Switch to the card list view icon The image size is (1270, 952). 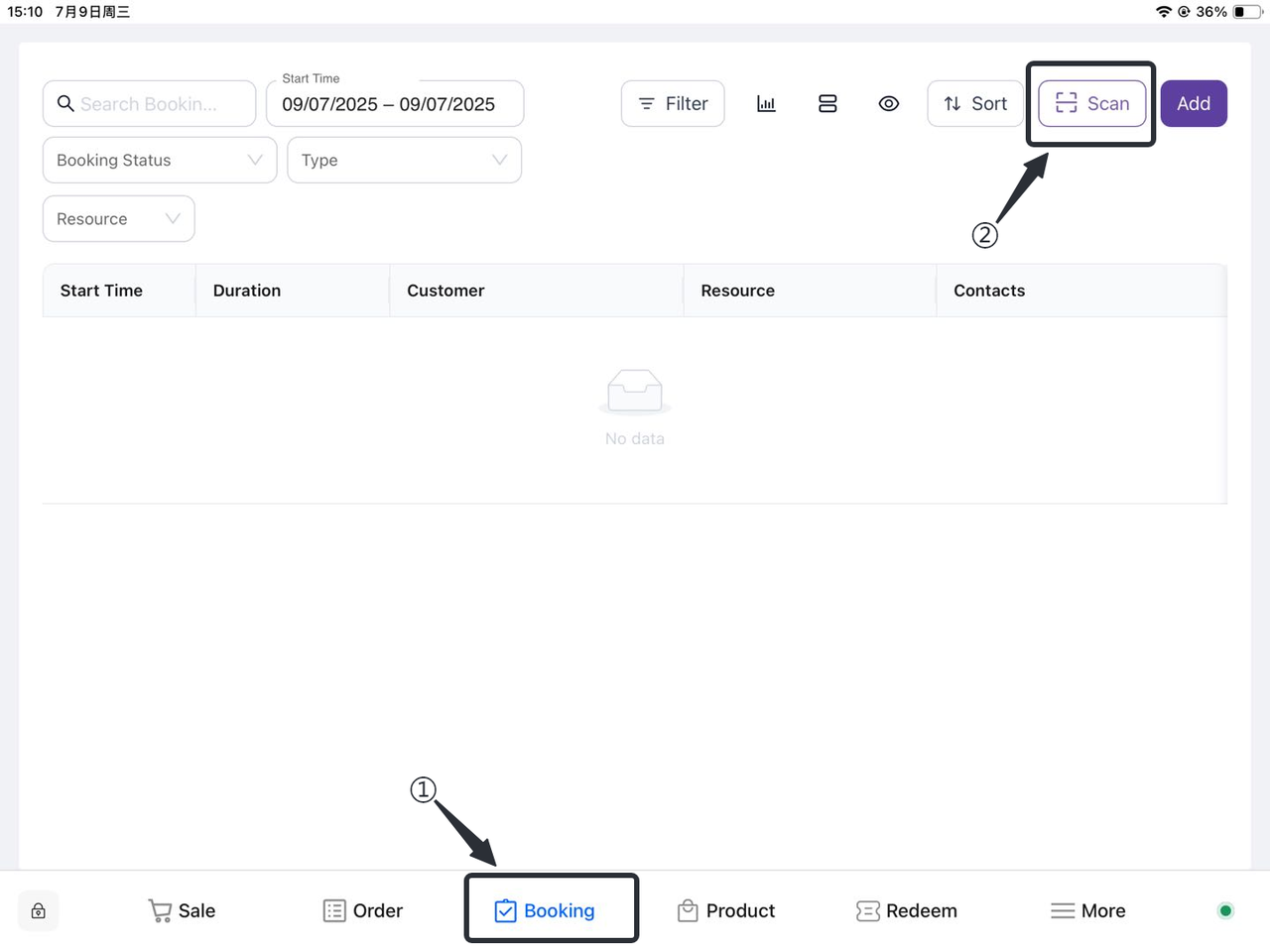click(x=827, y=104)
